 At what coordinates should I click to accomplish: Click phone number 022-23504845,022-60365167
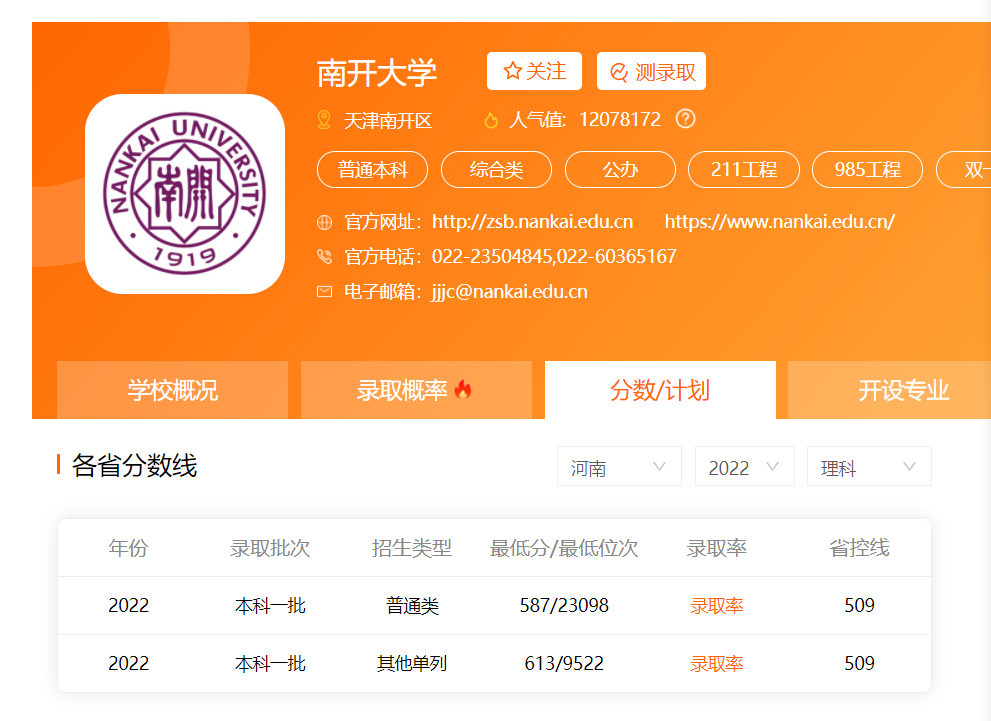[554, 257]
